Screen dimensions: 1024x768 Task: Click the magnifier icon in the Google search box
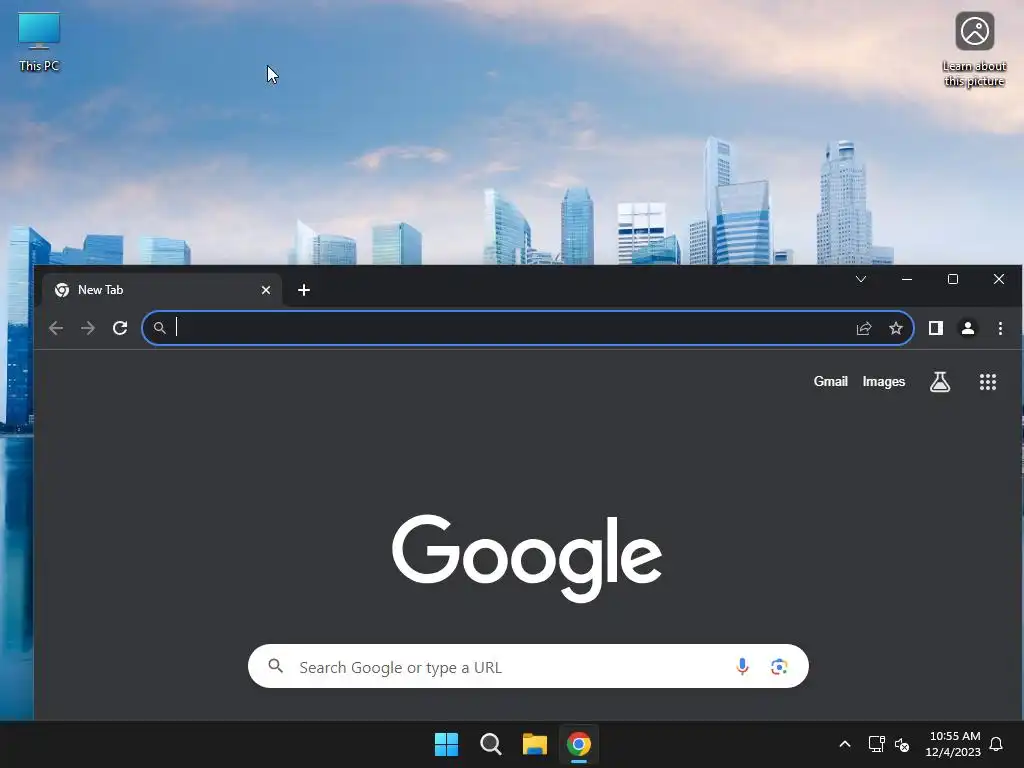click(x=276, y=666)
